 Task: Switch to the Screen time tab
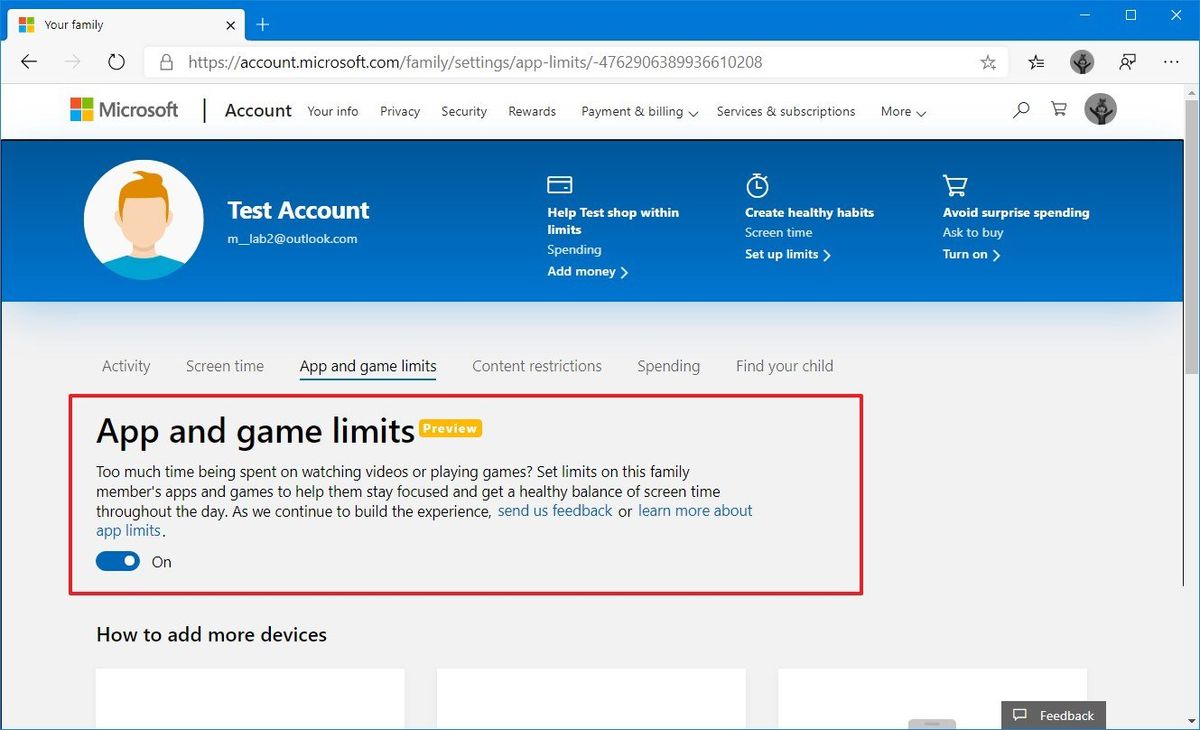(224, 366)
